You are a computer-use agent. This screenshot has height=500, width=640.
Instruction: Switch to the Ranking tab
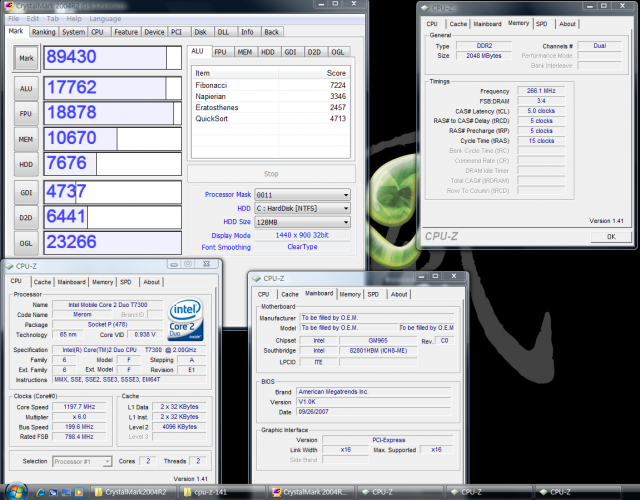[x=43, y=32]
